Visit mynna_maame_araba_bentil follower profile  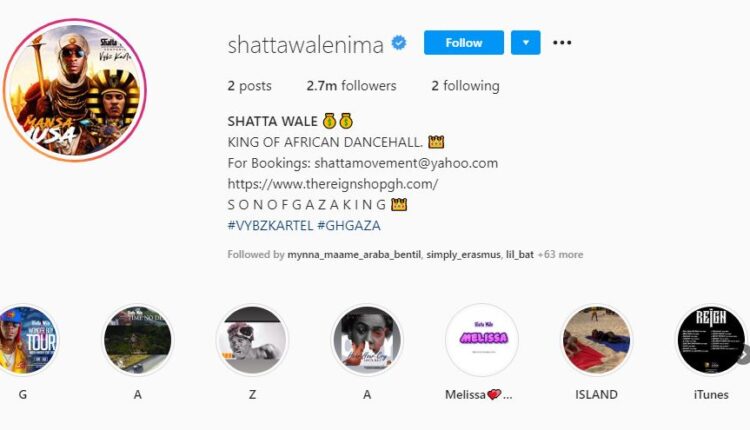pos(354,254)
